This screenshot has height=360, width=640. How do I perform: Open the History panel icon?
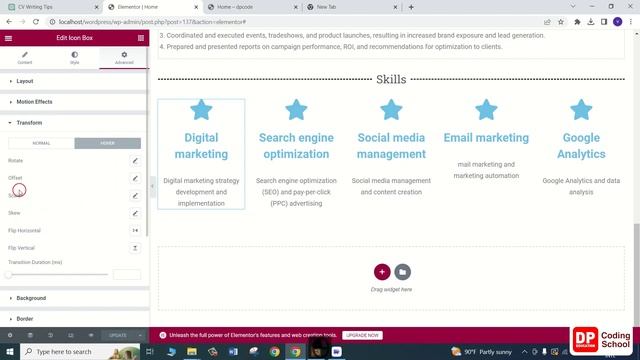[51, 335]
